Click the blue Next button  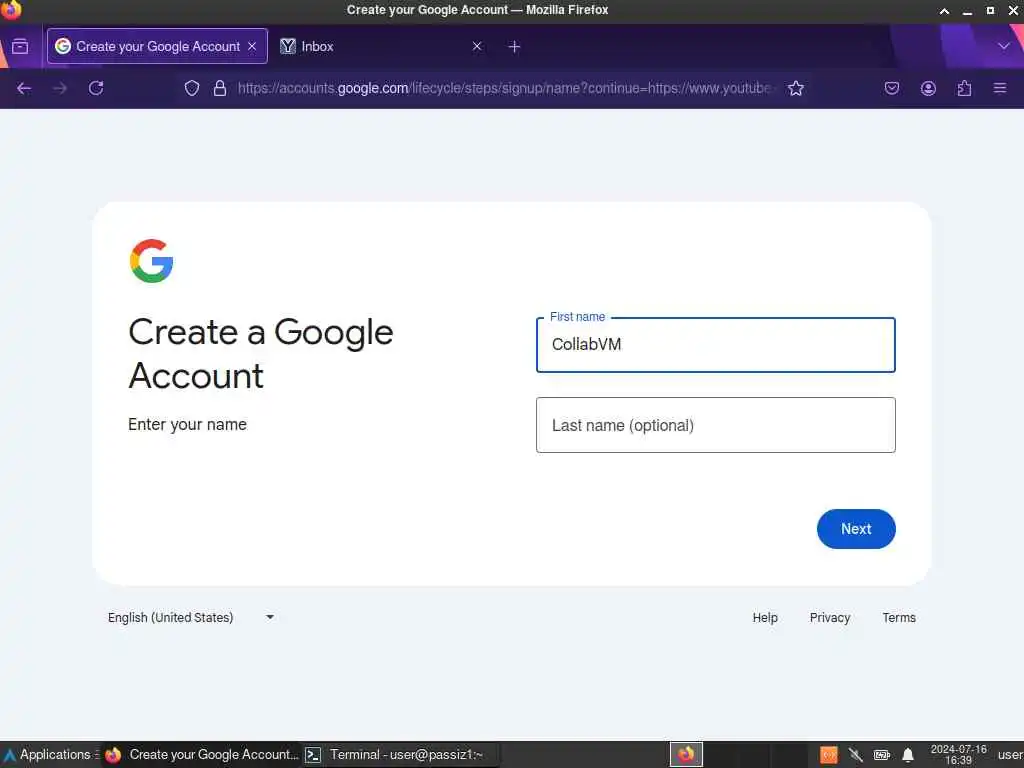coord(856,529)
